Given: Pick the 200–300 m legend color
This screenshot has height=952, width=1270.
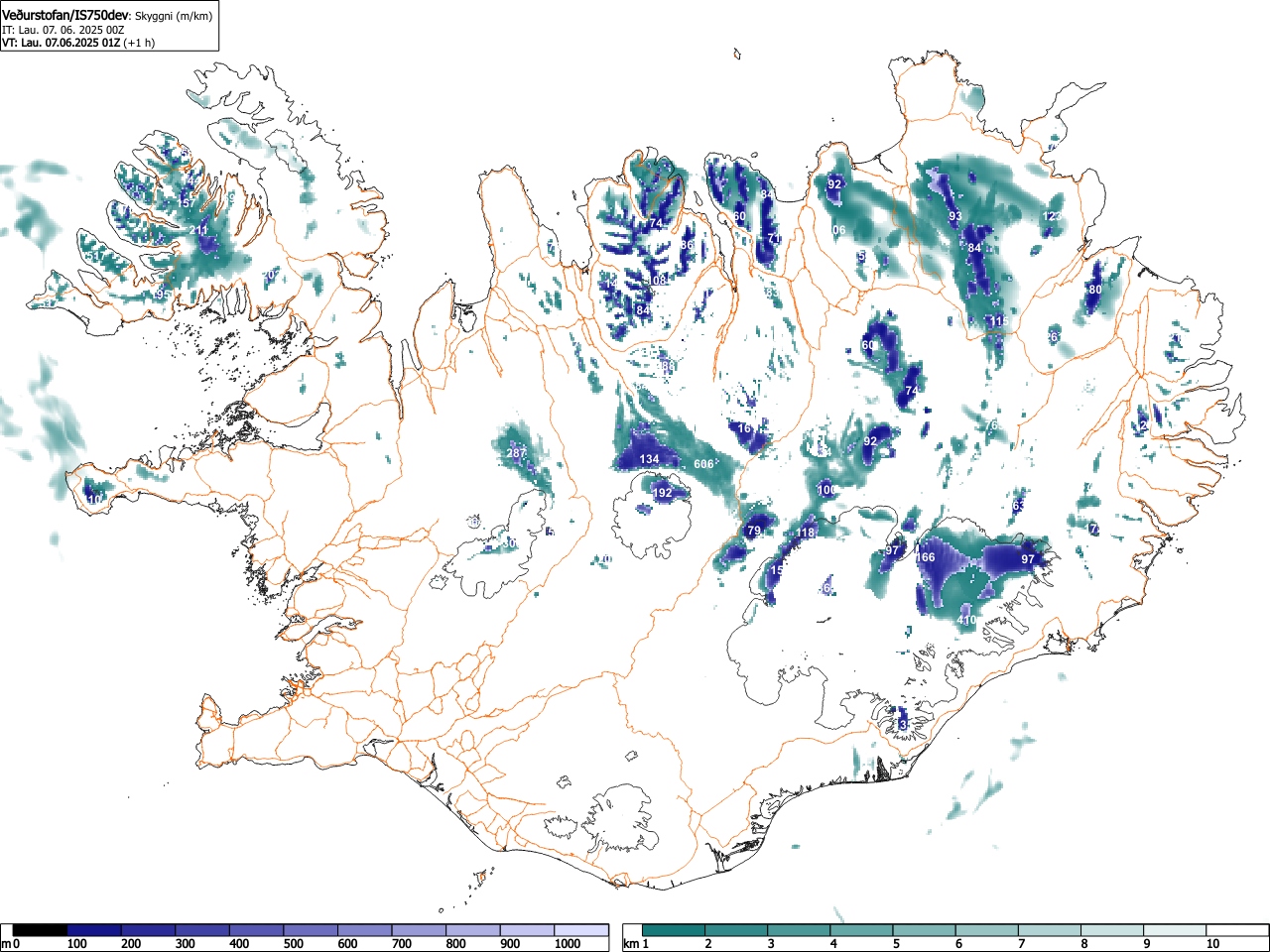Looking at the screenshot, I should pyautogui.click(x=148, y=930).
